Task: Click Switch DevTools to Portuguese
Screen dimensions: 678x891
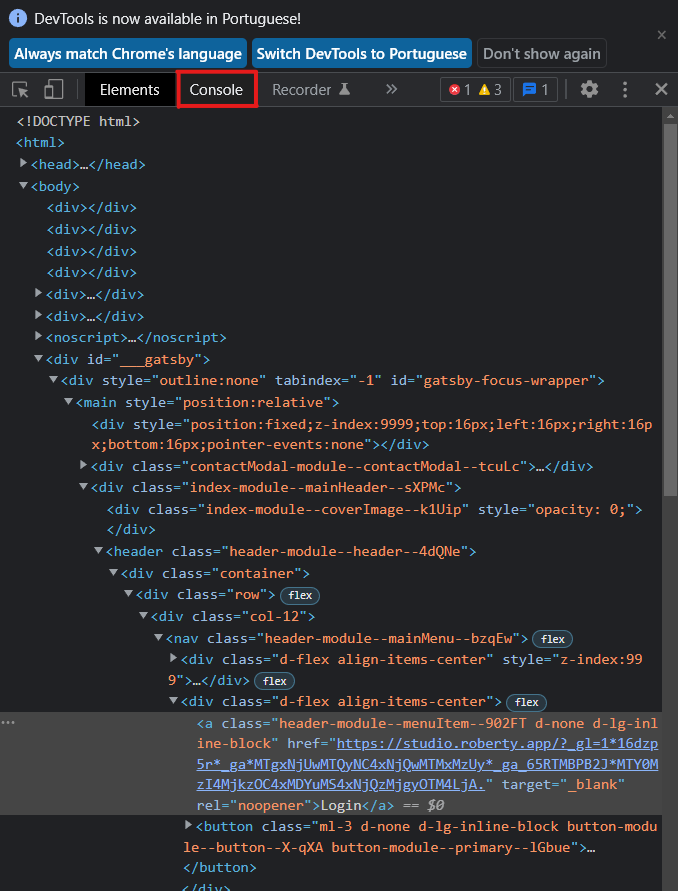Action: pyautogui.click(x=361, y=53)
